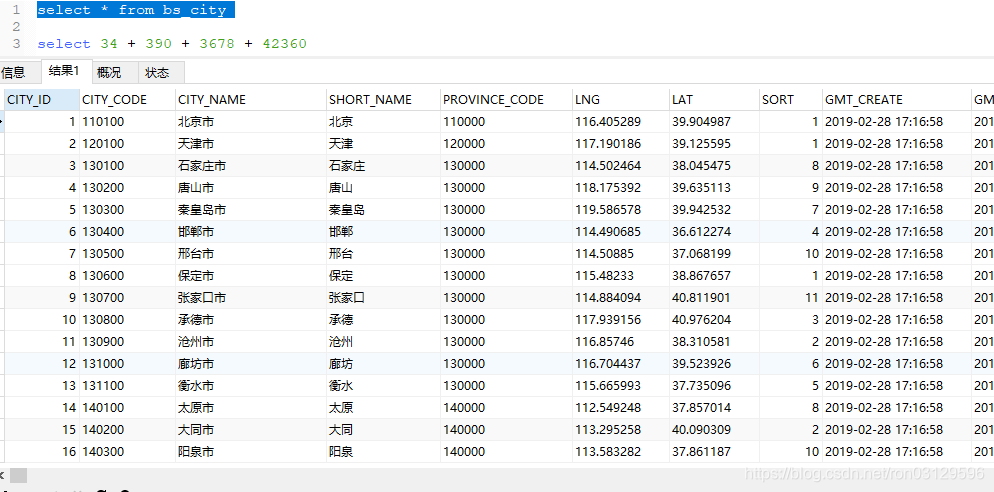Select LAT value 40.811901
The height and width of the screenshot is (492, 994).
pyautogui.click(x=714, y=298)
